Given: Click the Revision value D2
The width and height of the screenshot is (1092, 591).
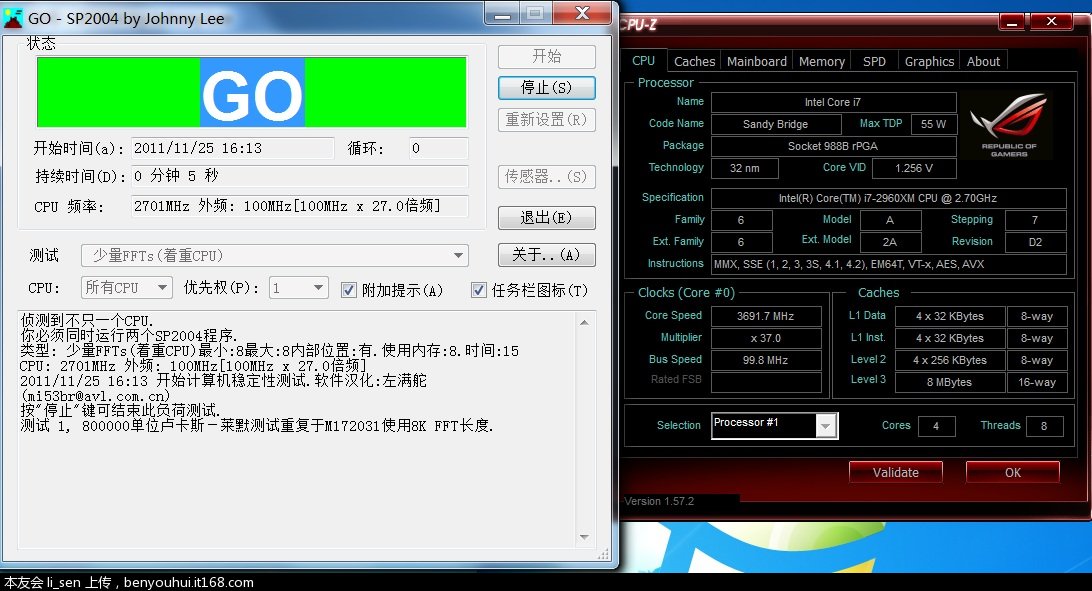Looking at the screenshot, I should (x=1035, y=242).
